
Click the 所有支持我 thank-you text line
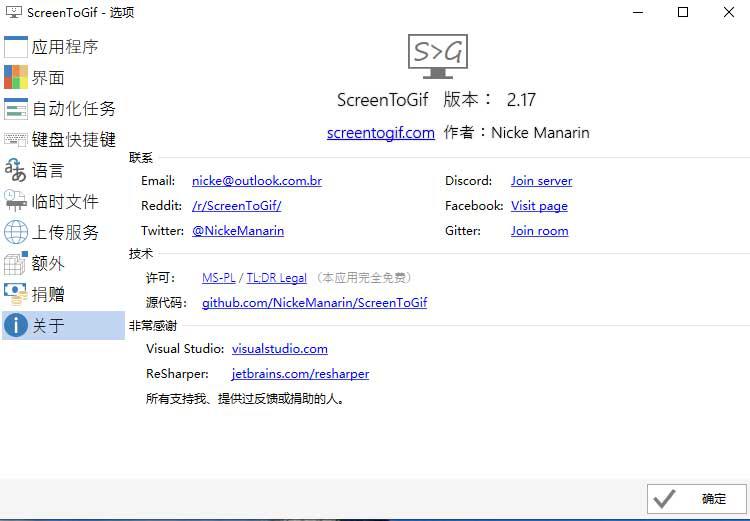coord(245,399)
